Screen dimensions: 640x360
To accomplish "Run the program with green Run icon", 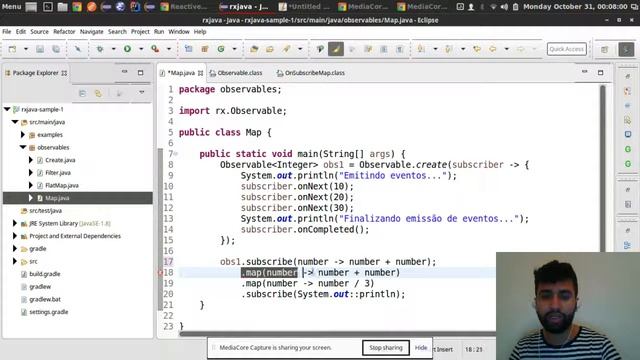I will (127, 49).
